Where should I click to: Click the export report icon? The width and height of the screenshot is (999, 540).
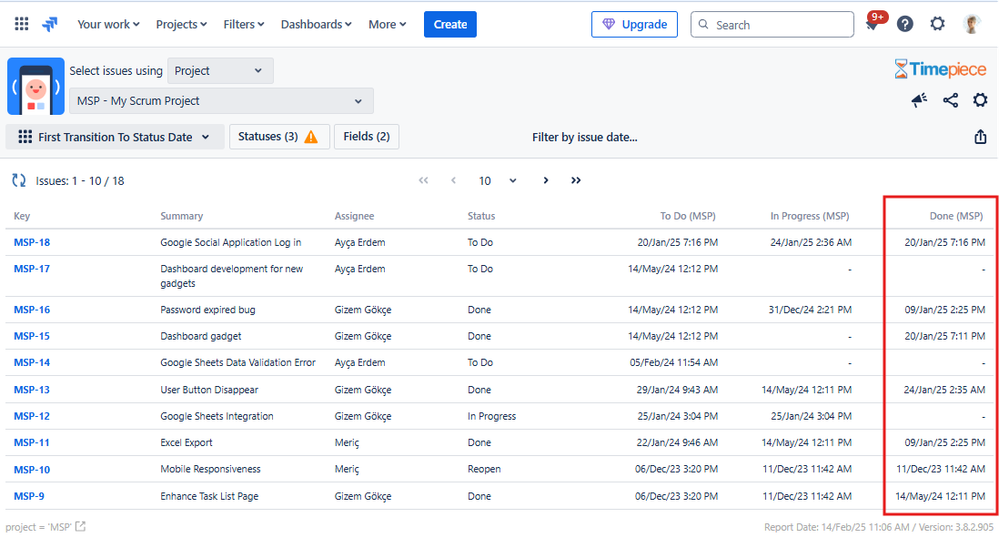(x=981, y=137)
